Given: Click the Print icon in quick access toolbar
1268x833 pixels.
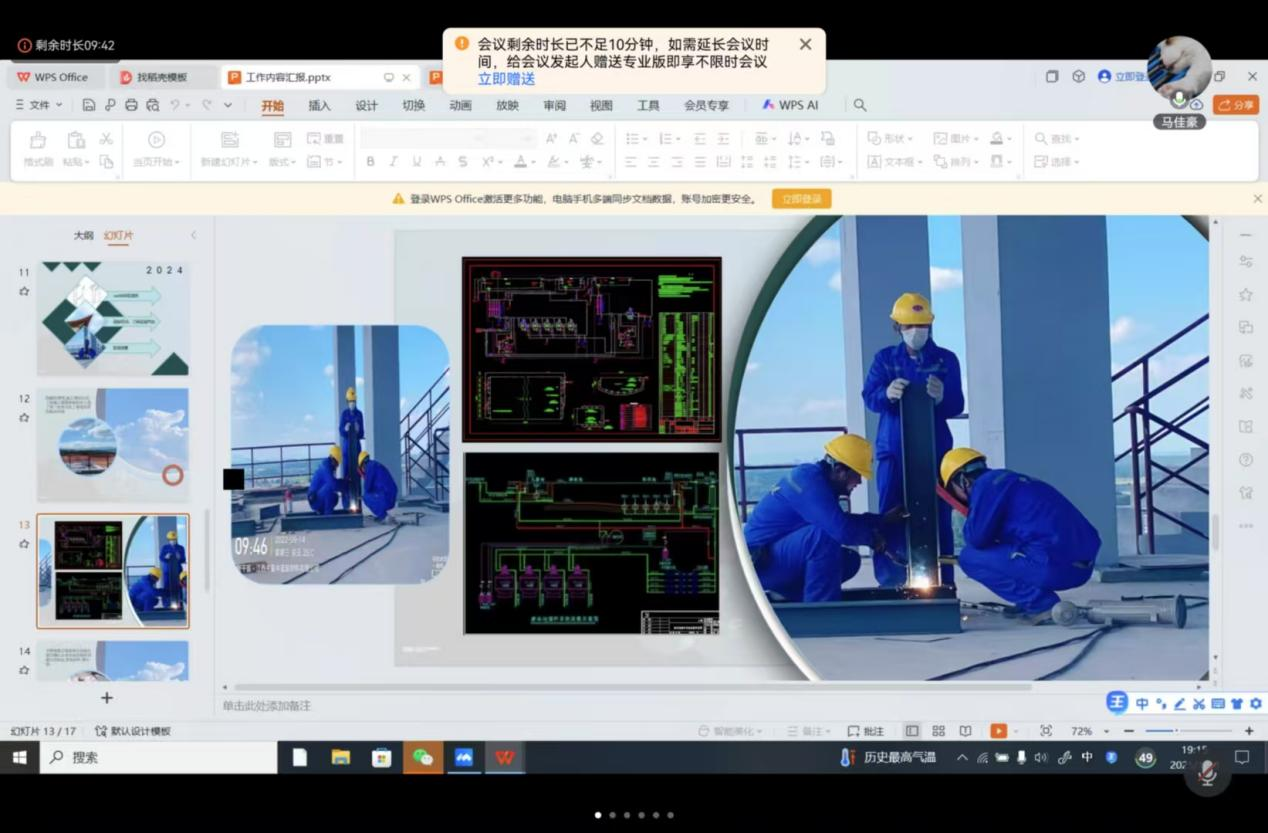Looking at the screenshot, I should tap(131, 105).
